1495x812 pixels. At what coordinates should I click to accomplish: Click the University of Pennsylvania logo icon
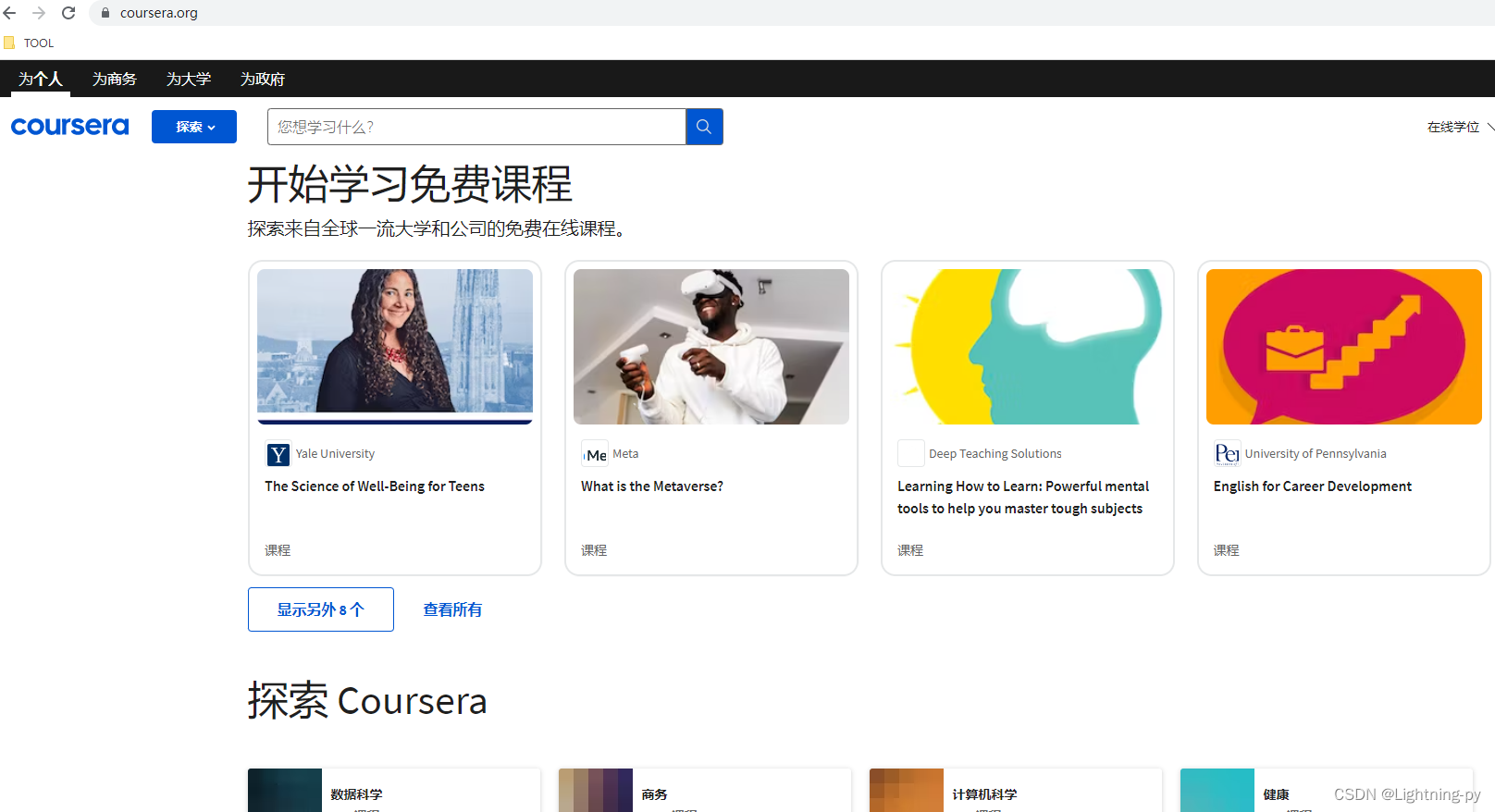pyautogui.click(x=1227, y=454)
